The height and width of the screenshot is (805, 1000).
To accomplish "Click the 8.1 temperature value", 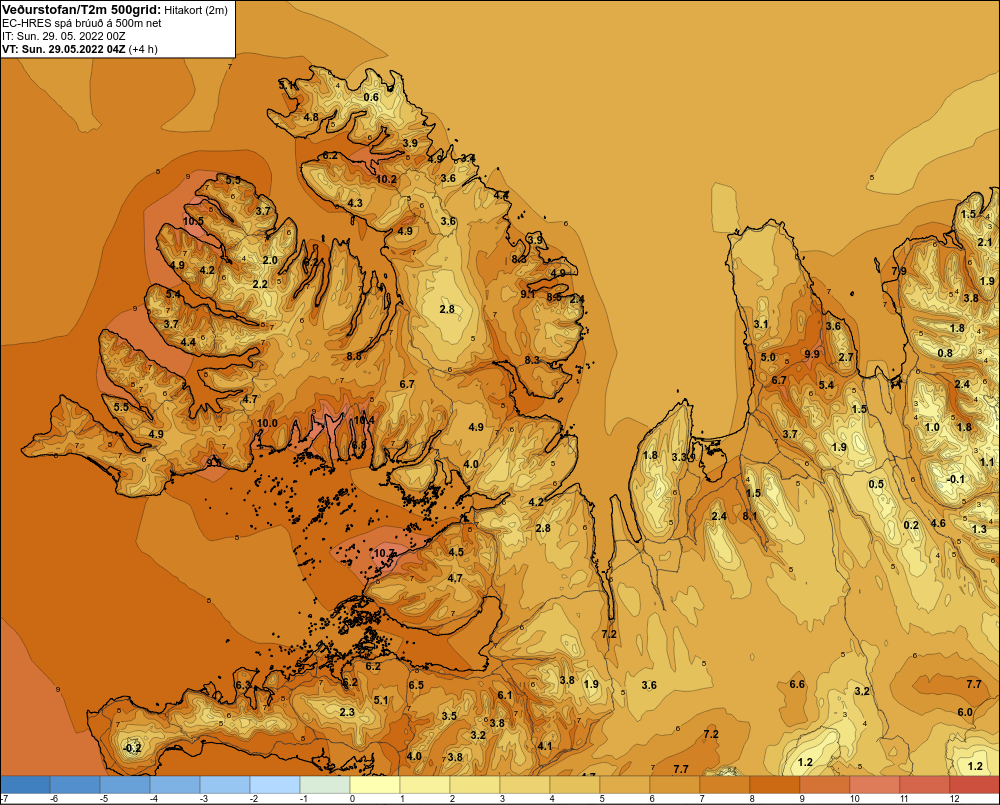I will pos(749,516).
